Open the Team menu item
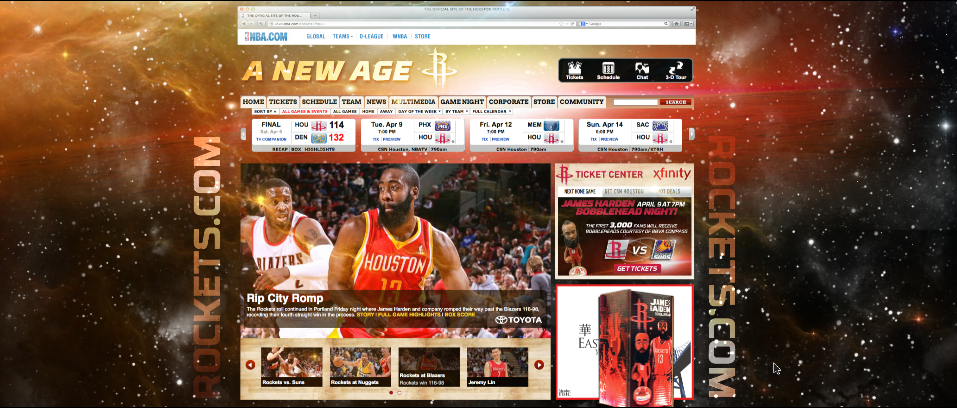This screenshot has width=957, height=408. [x=352, y=102]
